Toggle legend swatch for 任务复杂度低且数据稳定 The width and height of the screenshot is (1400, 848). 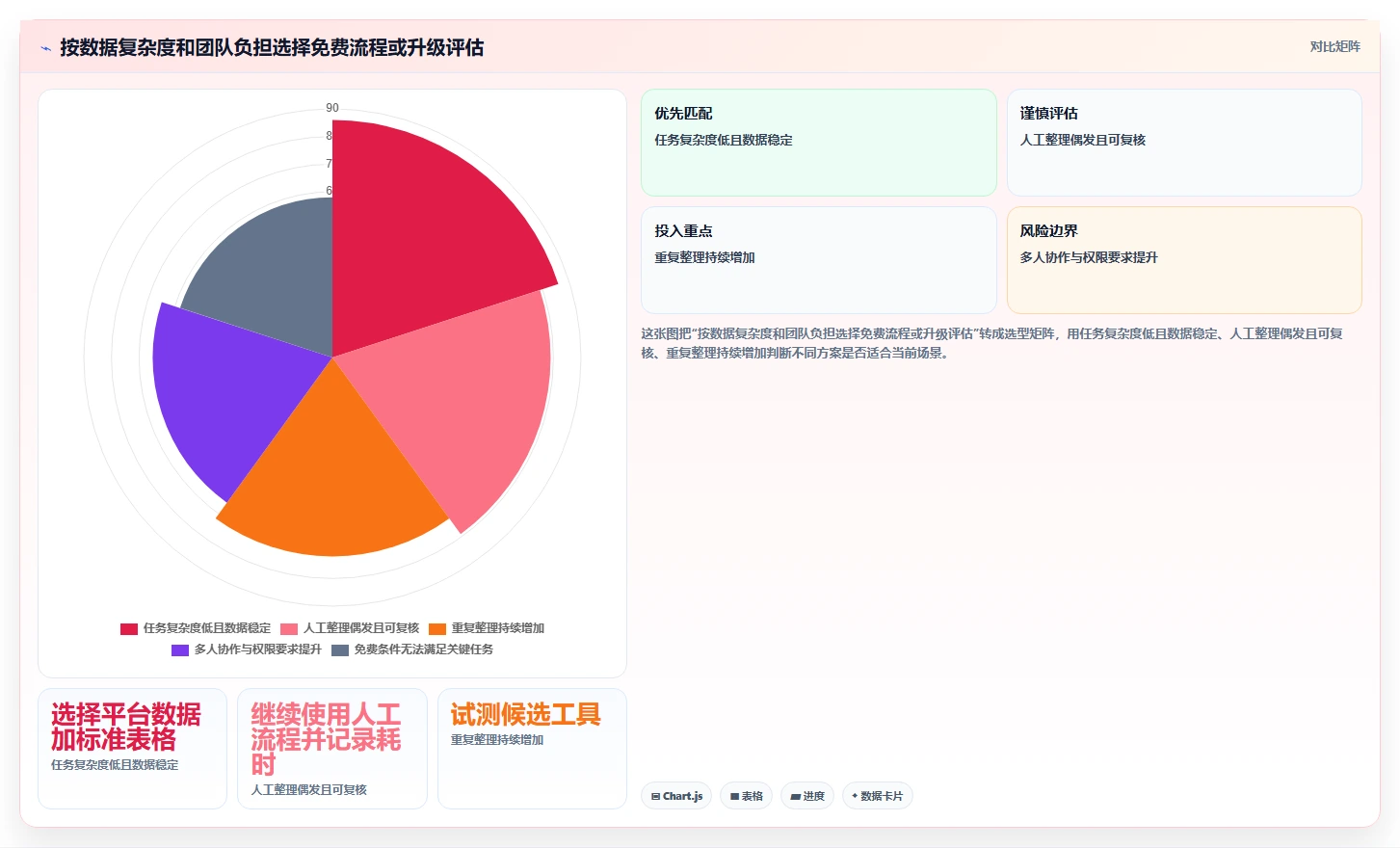click(129, 628)
